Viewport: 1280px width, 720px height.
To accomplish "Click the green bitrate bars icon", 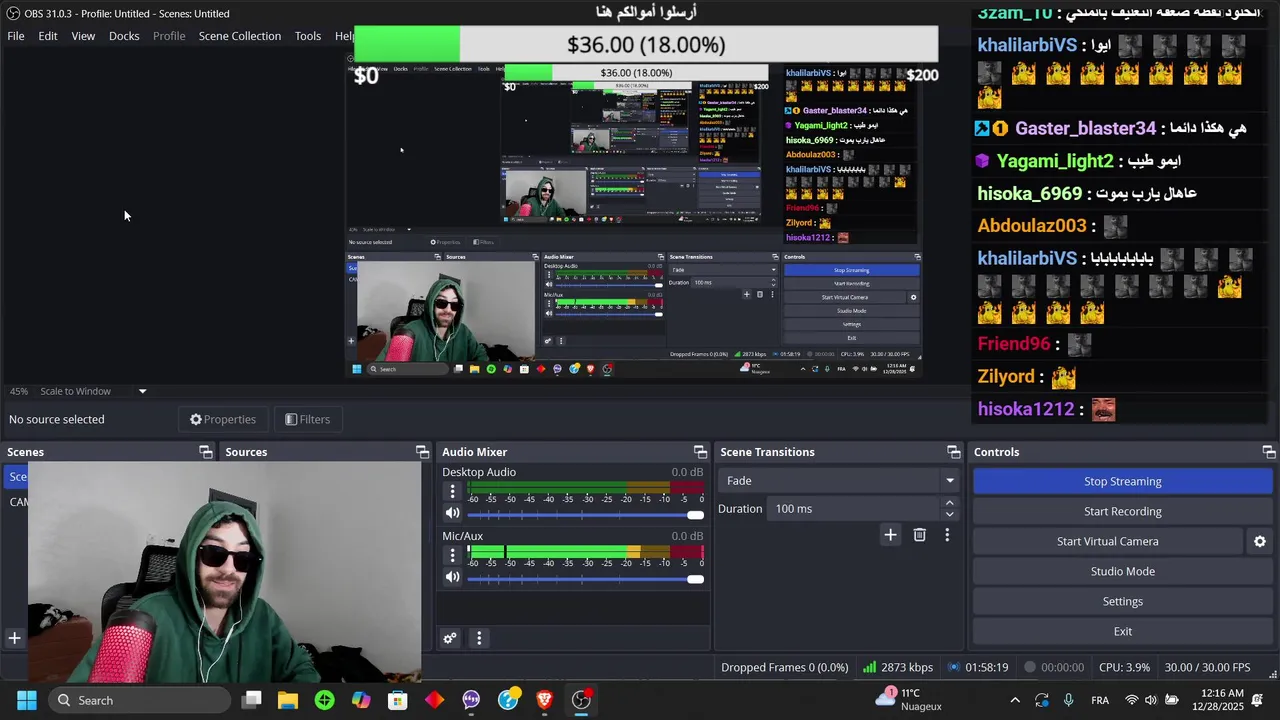I will tap(869, 667).
